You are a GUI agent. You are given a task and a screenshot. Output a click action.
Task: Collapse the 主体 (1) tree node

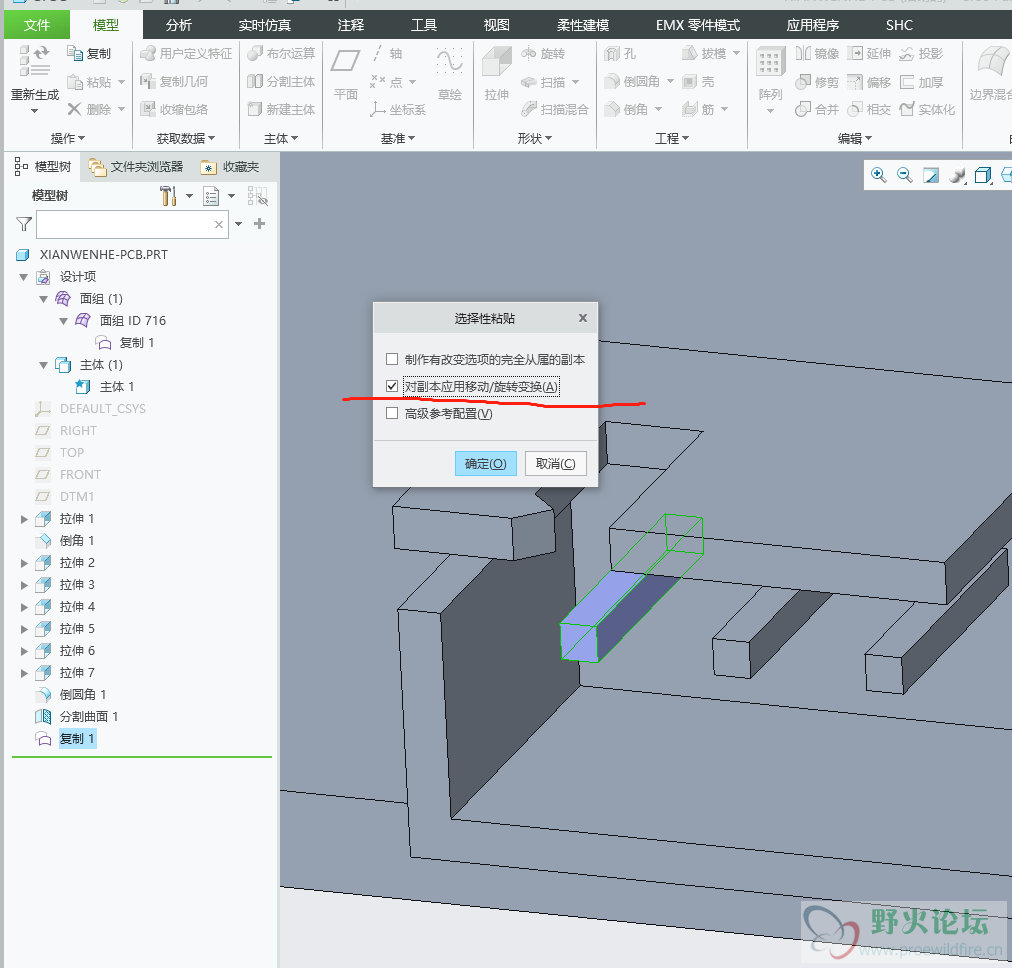click(43, 365)
